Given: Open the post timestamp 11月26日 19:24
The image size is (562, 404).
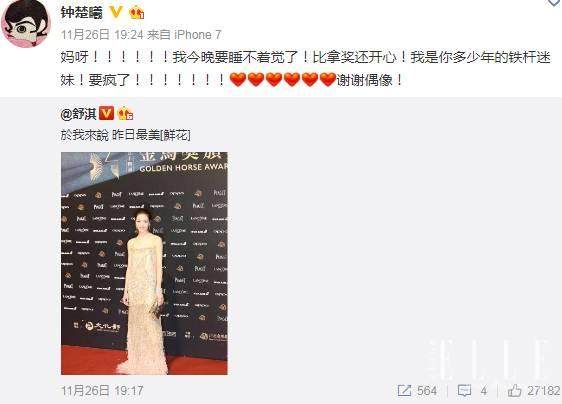Looking at the screenshot, I should click(102, 35).
